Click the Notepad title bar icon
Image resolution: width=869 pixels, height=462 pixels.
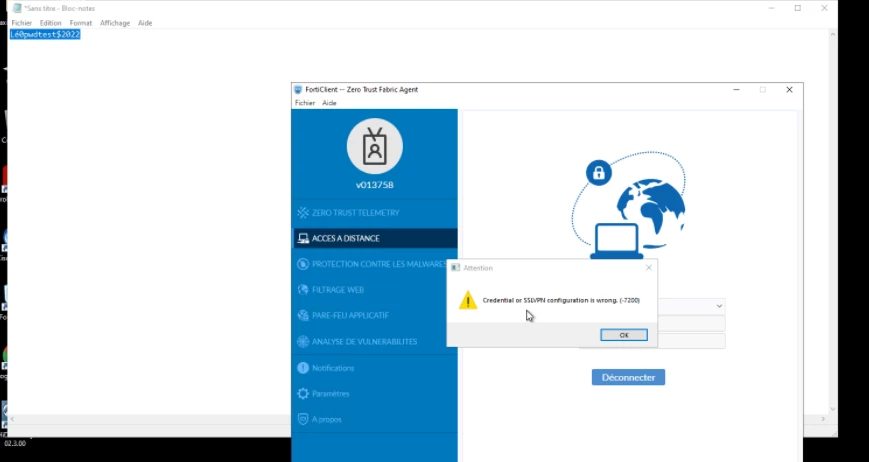[x=17, y=8]
